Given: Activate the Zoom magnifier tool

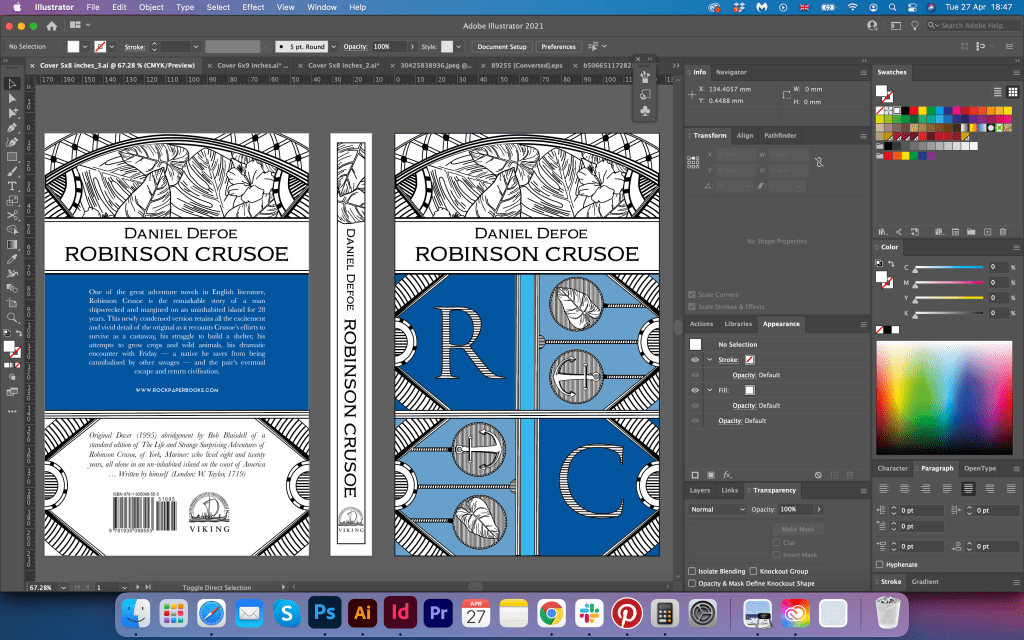Looking at the screenshot, I should (13, 318).
